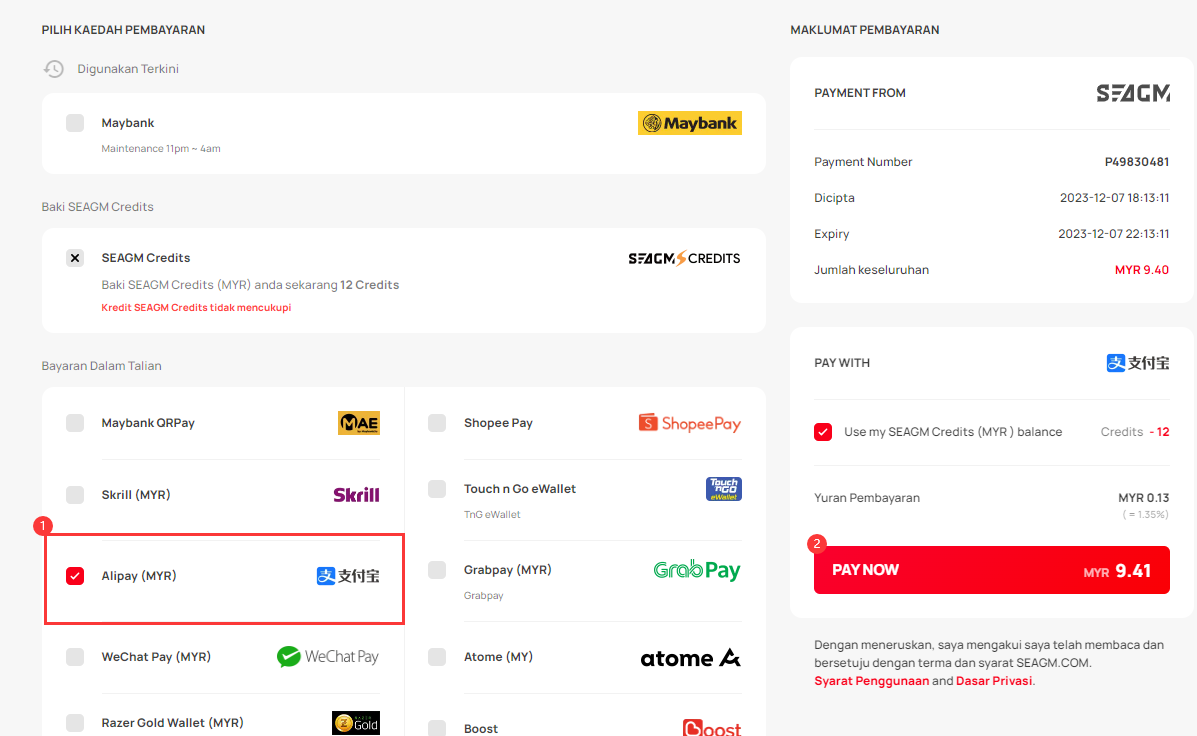Click the recently used history icon
Image resolution: width=1197 pixels, height=736 pixels.
[53, 69]
